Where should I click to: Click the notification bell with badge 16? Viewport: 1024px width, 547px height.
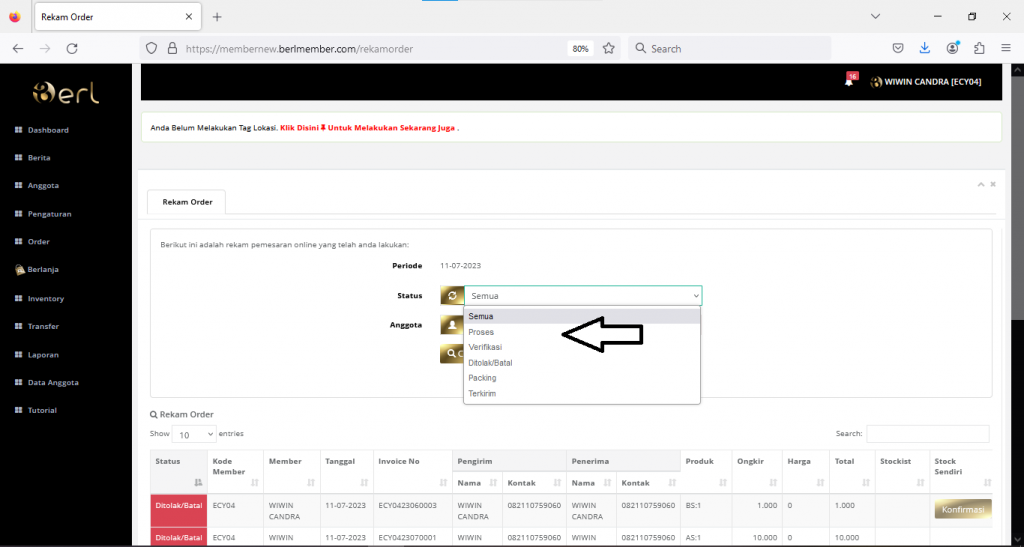tap(849, 82)
